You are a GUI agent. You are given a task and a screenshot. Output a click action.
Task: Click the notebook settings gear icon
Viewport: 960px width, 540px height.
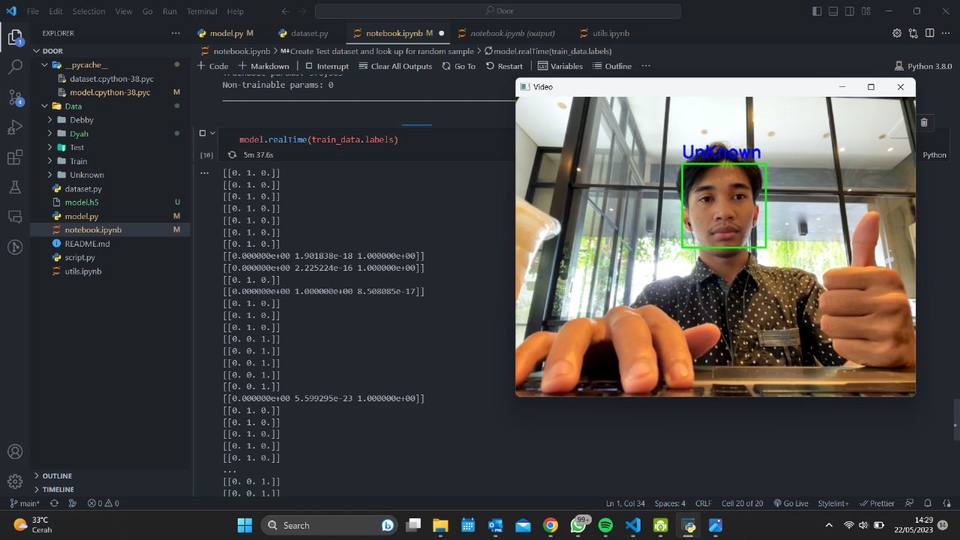897,33
